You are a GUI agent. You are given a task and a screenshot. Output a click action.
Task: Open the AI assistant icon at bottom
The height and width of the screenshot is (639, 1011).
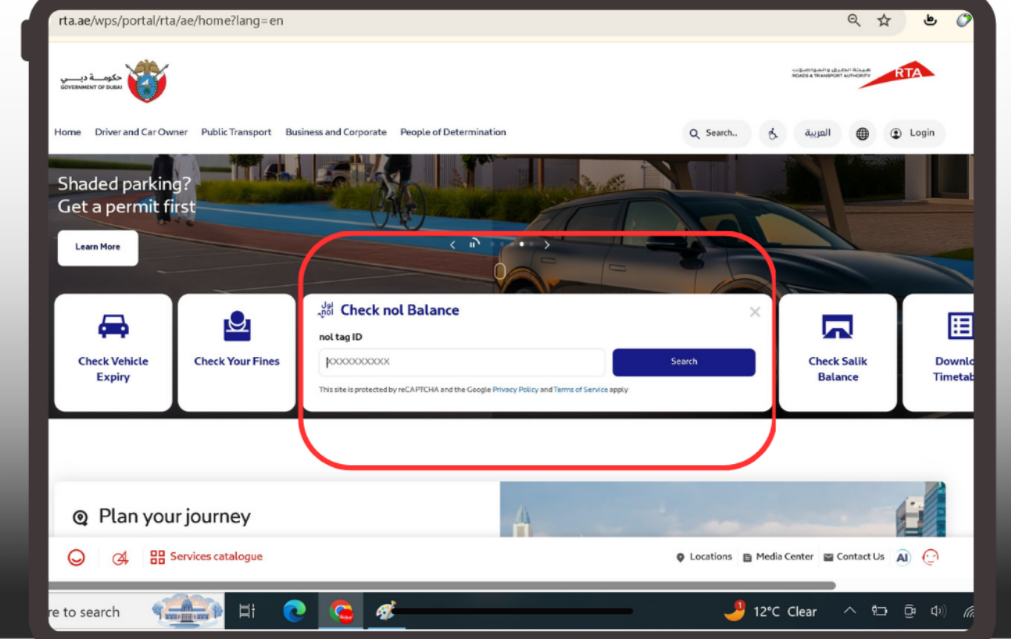point(902,557)
